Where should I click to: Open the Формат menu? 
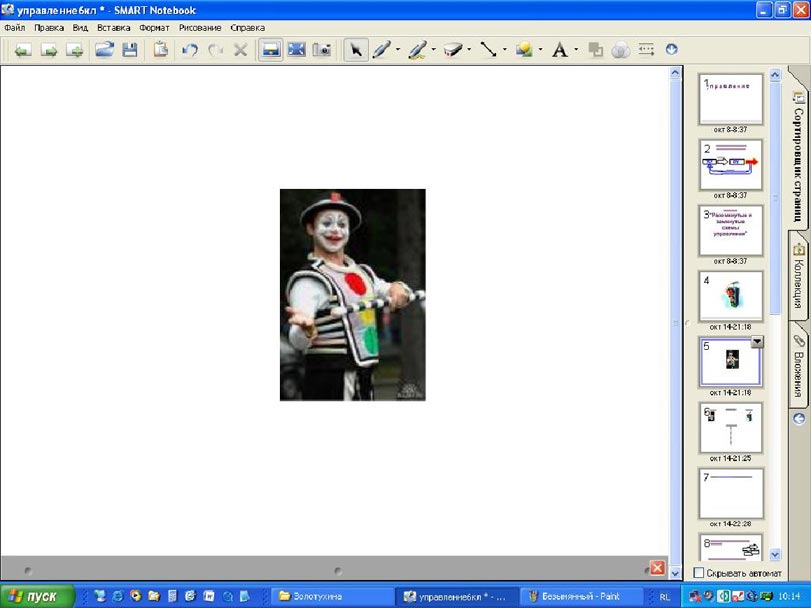tap(154, 28)
